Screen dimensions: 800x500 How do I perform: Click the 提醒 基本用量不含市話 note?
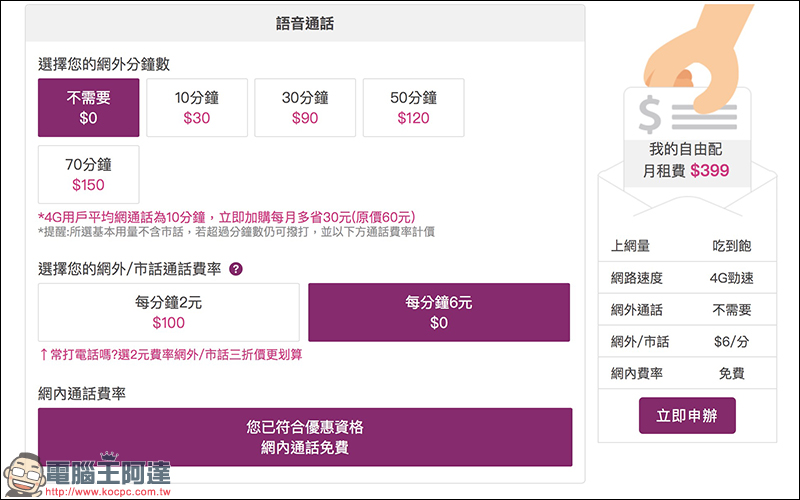pyautogui.click(x=236, y=232)
